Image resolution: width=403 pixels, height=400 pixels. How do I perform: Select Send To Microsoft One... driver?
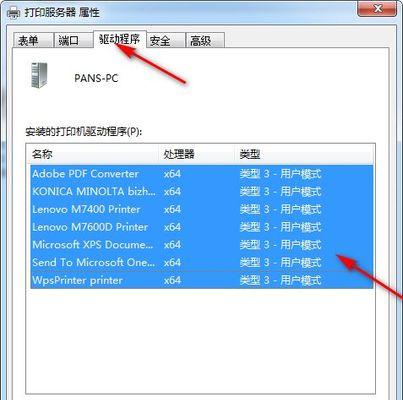point(202,262)
